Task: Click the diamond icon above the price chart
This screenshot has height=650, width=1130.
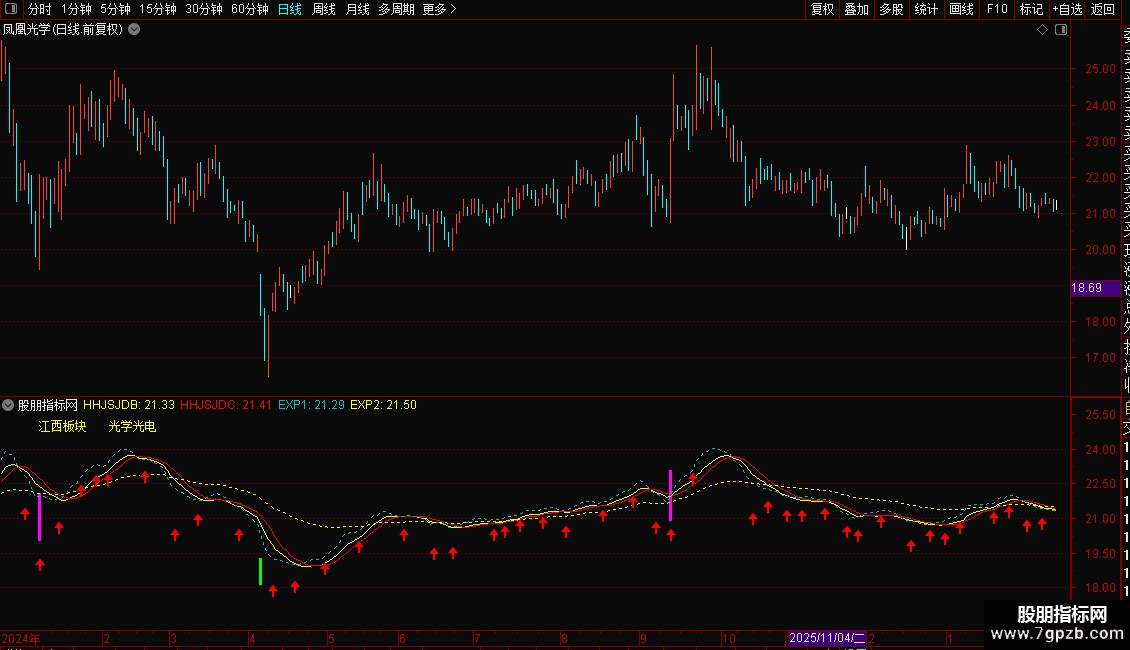Action: (1042, 30)
